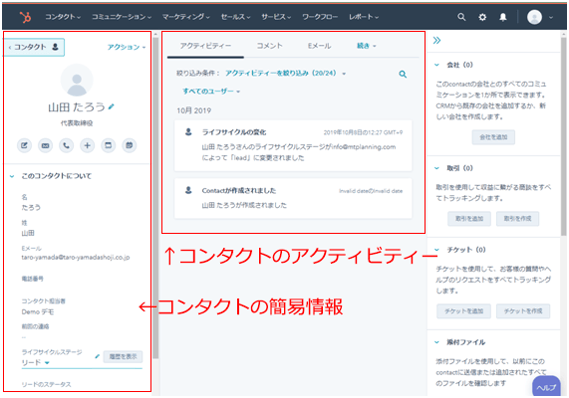Click the left panel scrollbar
This screenshot has width=569, height=398.
pos(156,198)
